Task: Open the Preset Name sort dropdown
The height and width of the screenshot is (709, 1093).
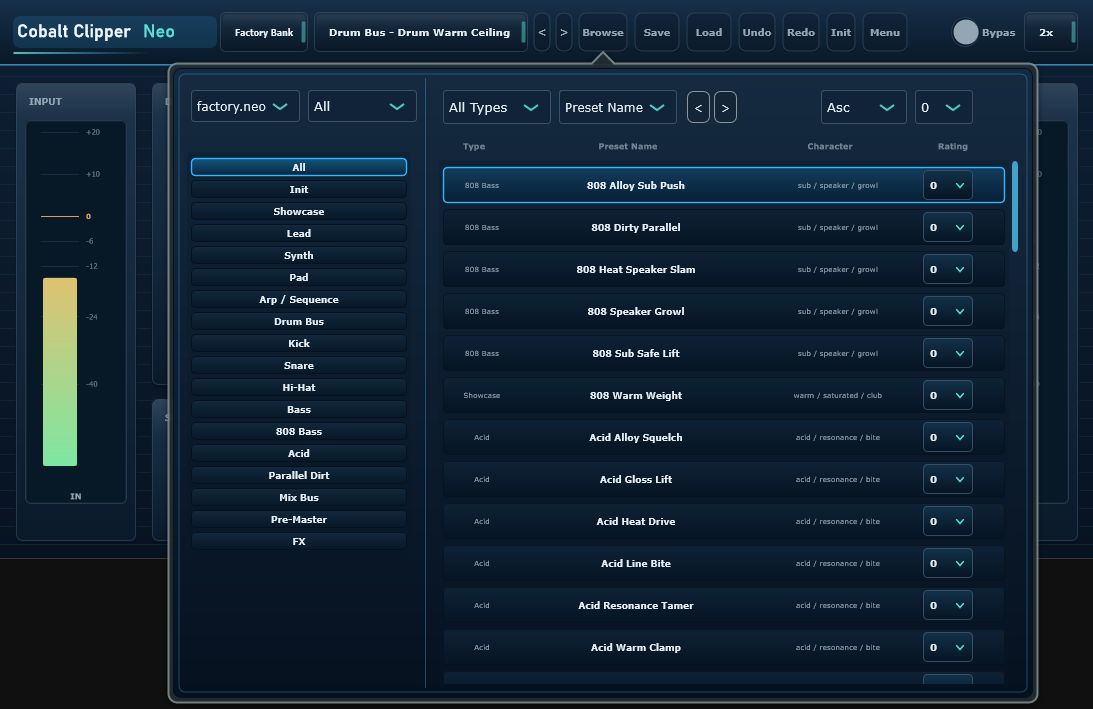Action: click(x=617, y=107)
